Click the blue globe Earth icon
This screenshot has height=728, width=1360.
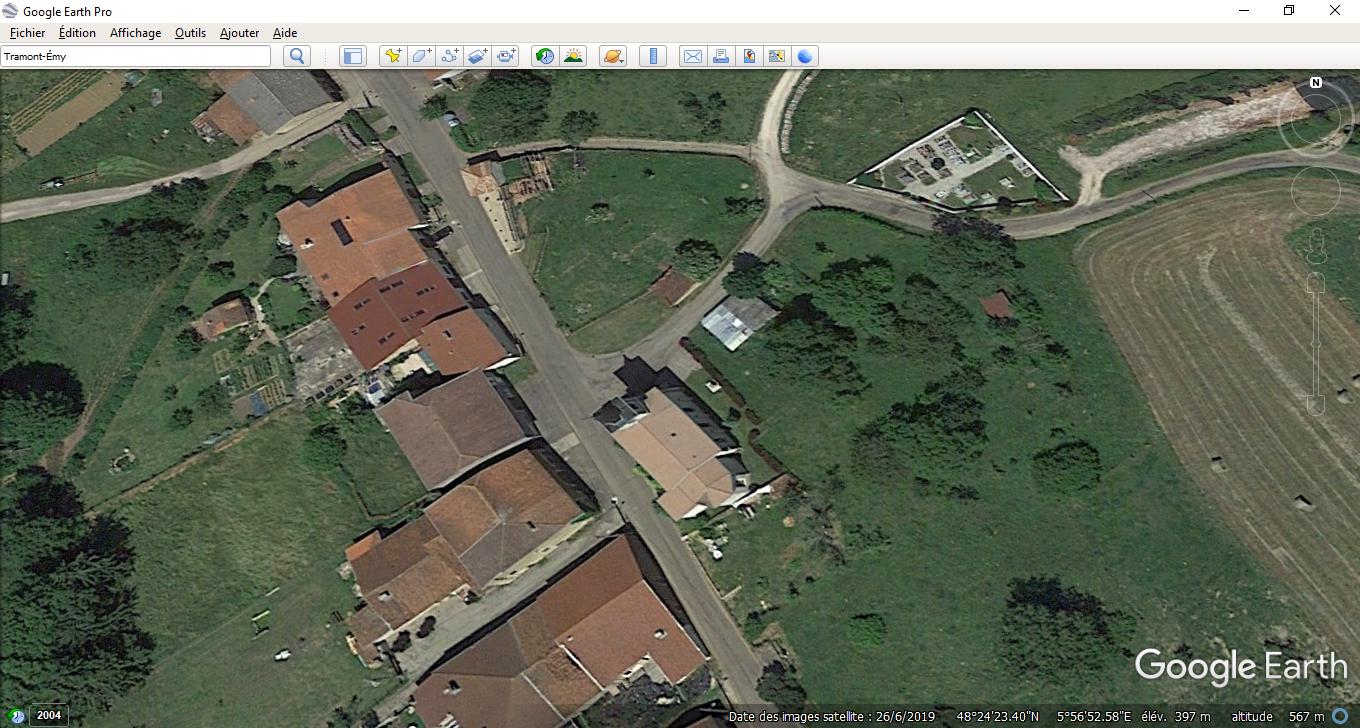pyautogui.click(x=805, y=56)
